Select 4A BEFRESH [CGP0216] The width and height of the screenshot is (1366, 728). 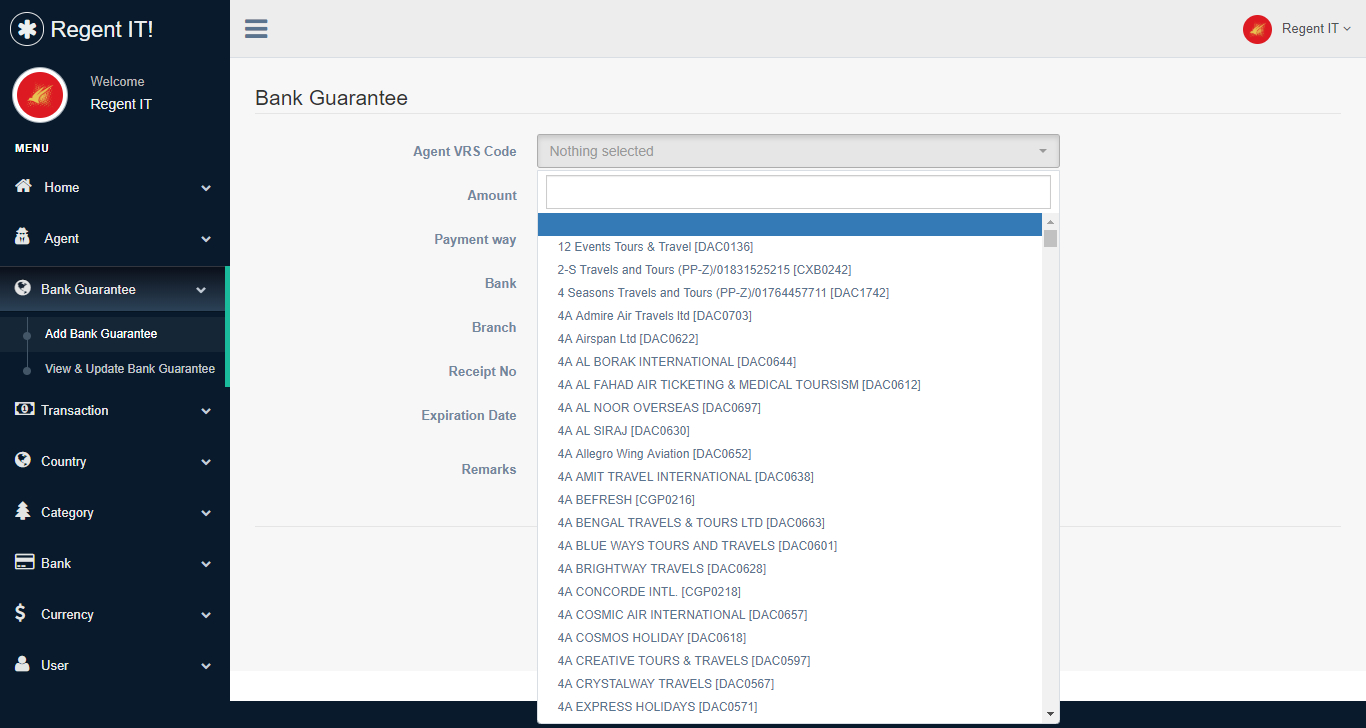(790, 500)
